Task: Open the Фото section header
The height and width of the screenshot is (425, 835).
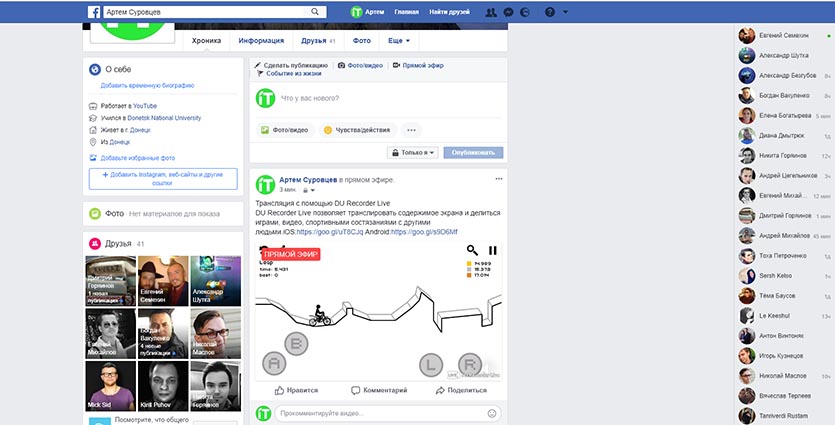Action: coord(114,214)
